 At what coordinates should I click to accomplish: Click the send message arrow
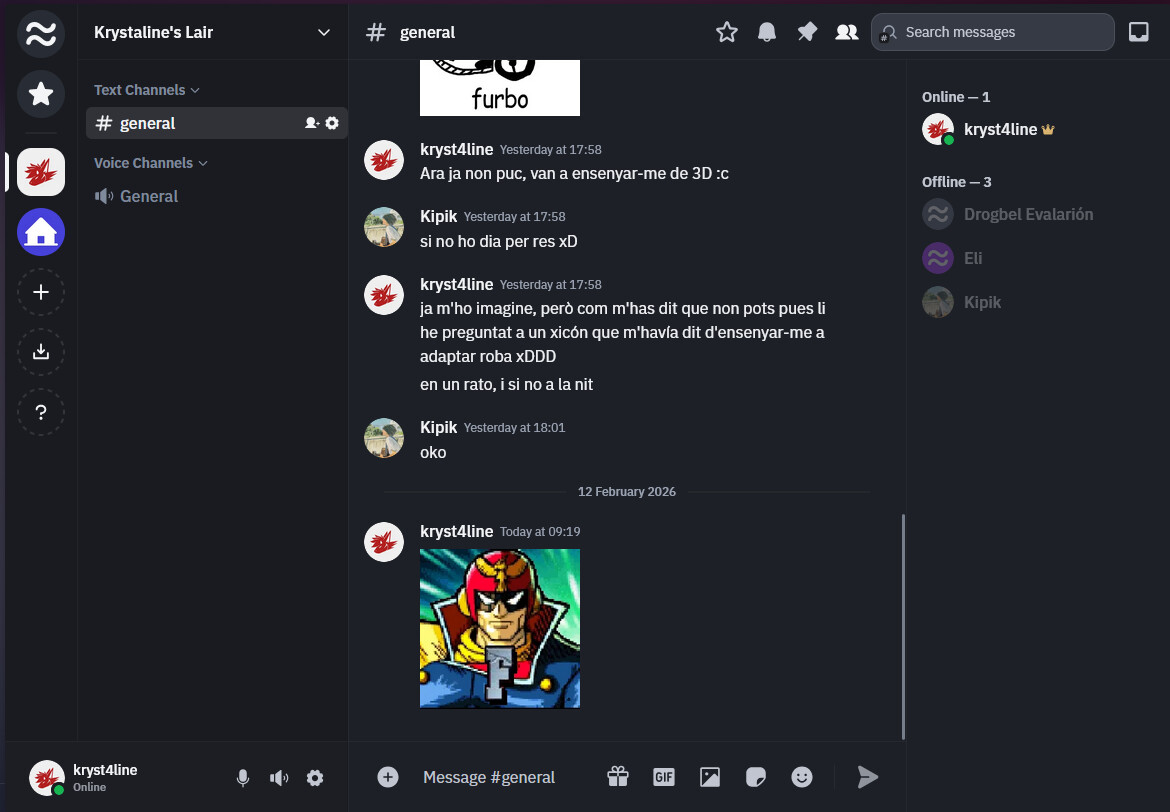pyautogui.click(x=868, y=777)
